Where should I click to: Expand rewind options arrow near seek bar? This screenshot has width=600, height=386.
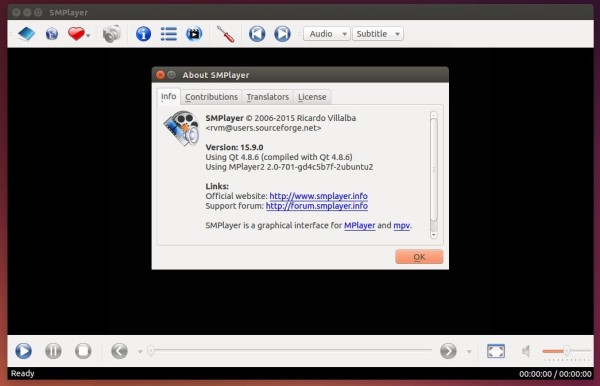(x=140, y=352)
